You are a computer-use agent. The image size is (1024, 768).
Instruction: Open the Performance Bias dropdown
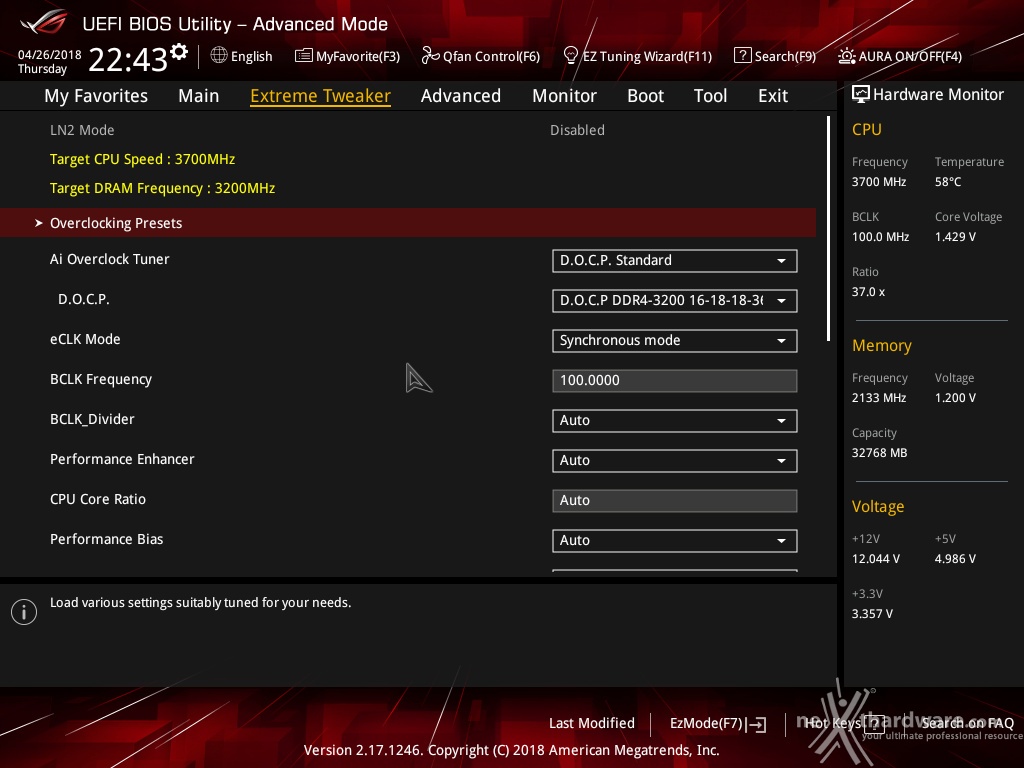pyautogui.click(x=675, y=540)
